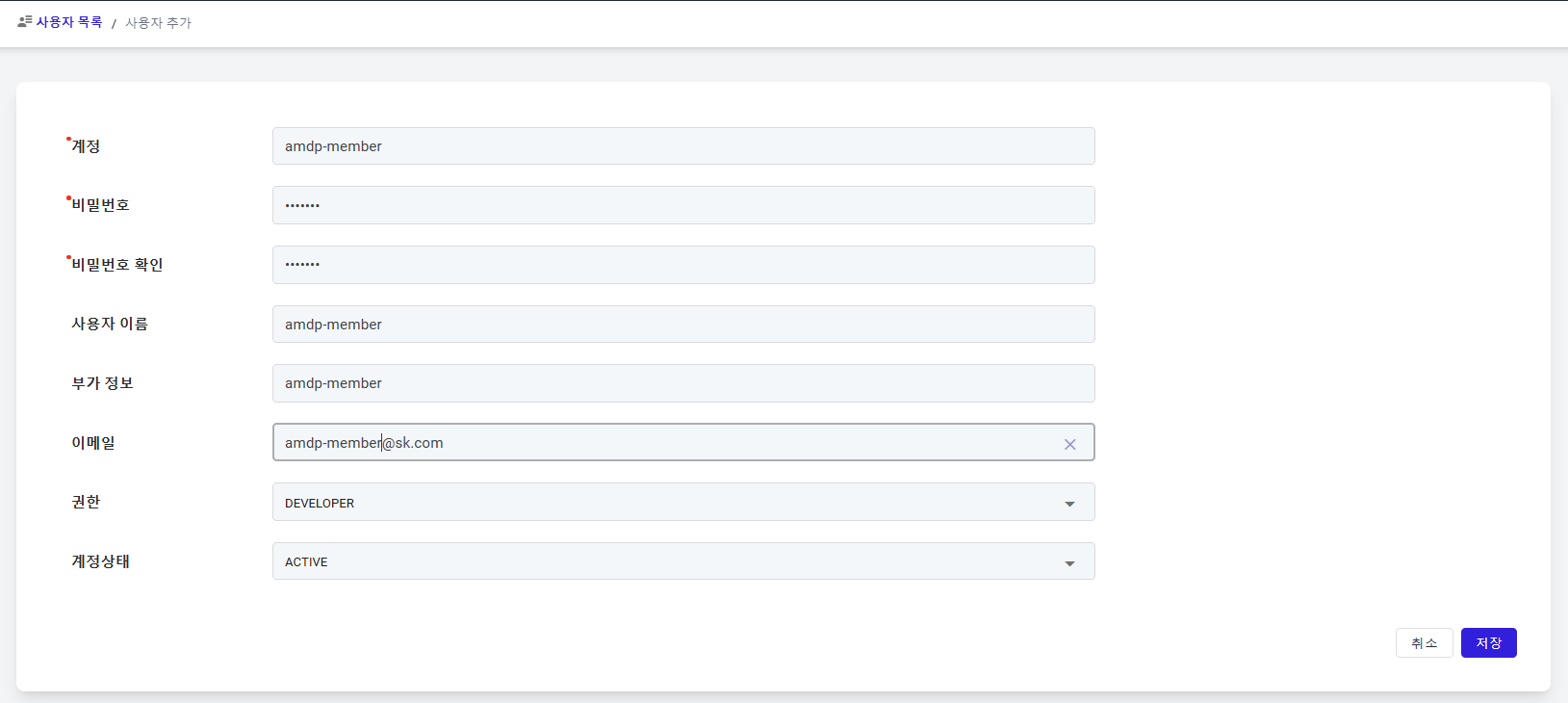This screenshot has width=1568, height=703.
Task: Click the user list icon in breadcrumb
Action: coord(25,21)
